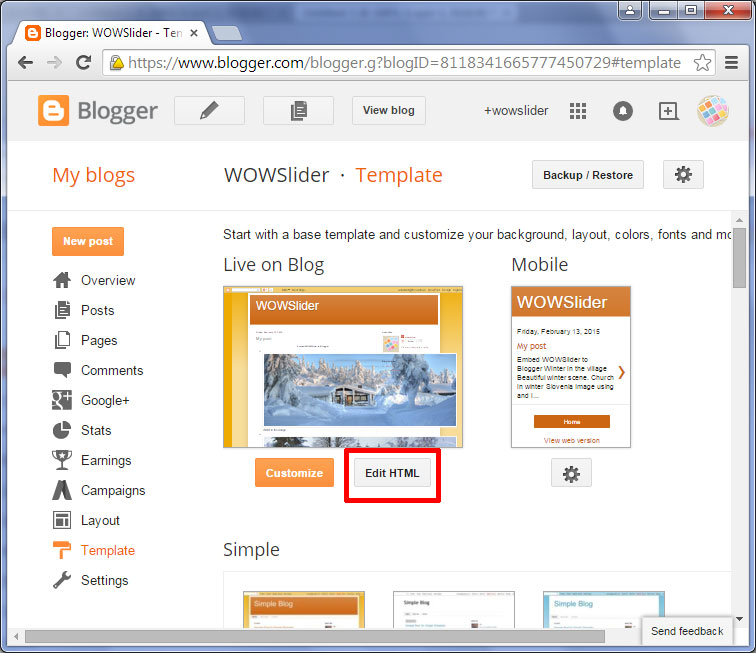
Task: Click the Google+ sidebar icon
Action: (x=62, y=400)
